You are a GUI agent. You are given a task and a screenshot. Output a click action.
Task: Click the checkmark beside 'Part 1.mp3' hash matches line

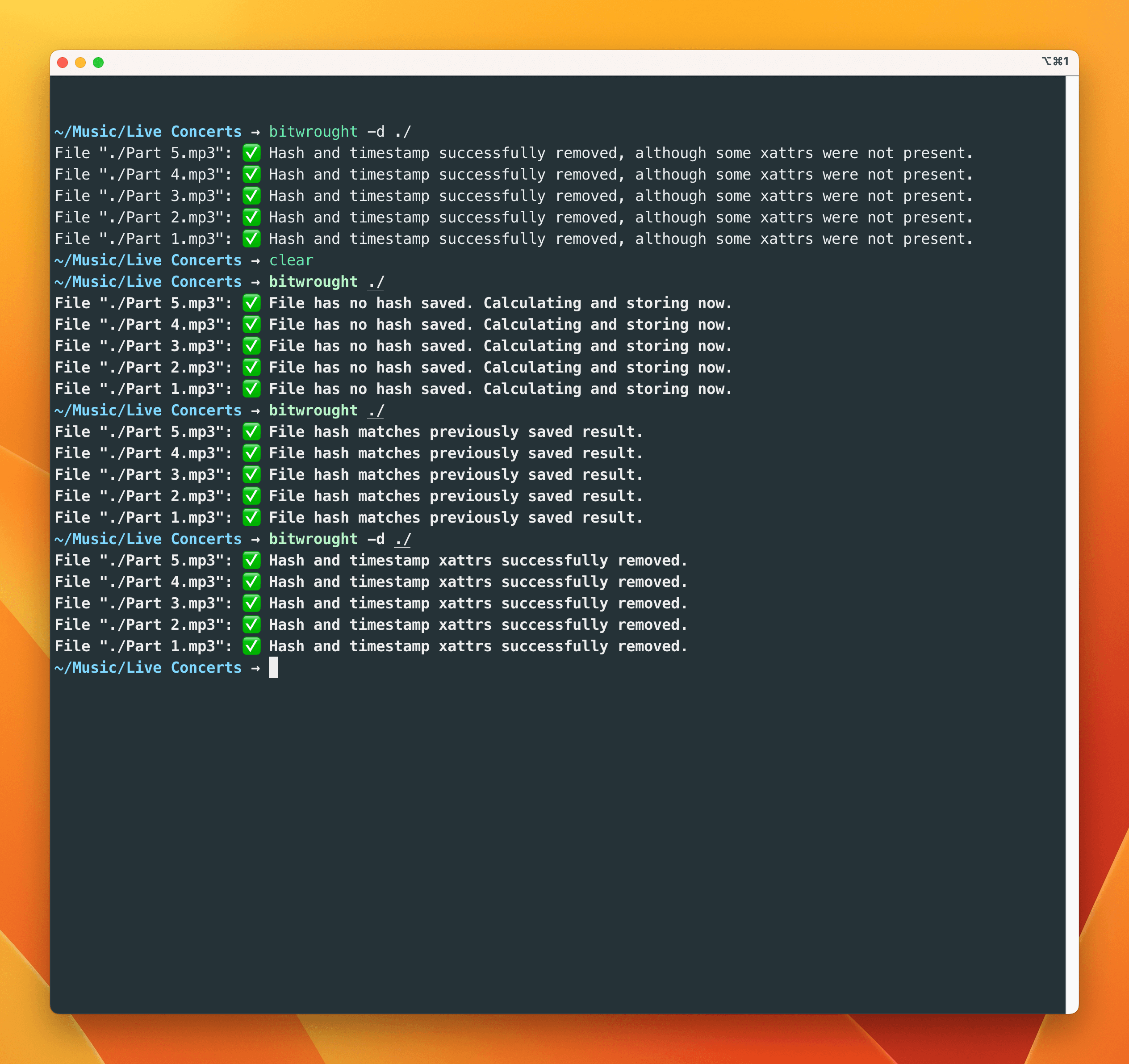click(x=251, y=518)
